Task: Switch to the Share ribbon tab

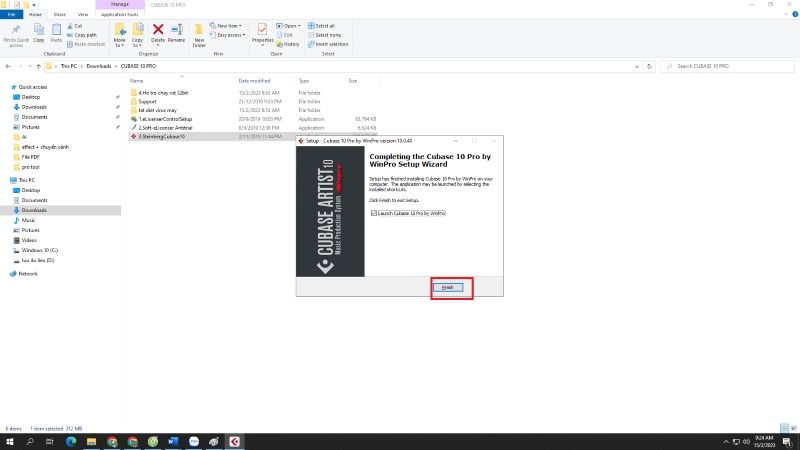Action: pos(60,14)
